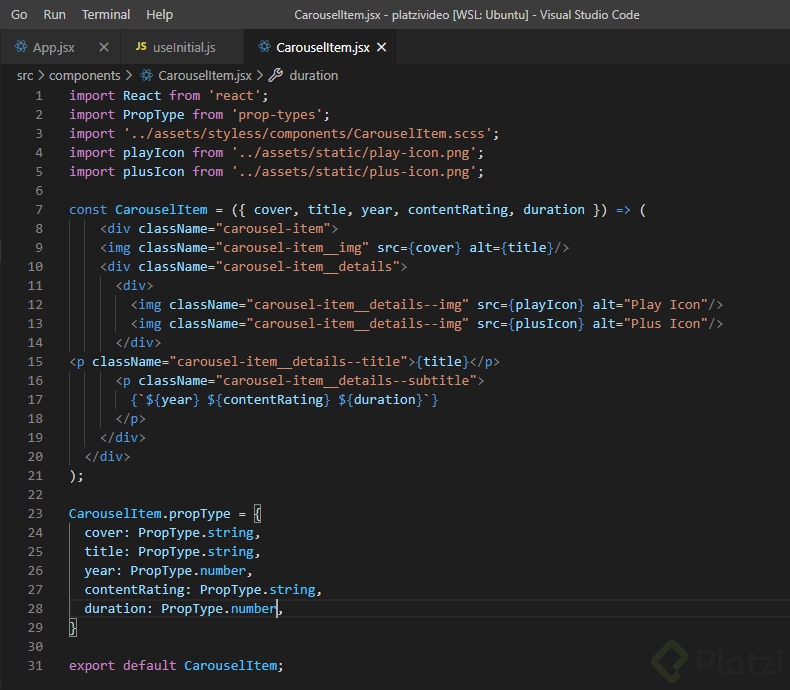Select line number 23 in the gutter
The height and width of the screenshot is (690, 790).
coord(36,513)
